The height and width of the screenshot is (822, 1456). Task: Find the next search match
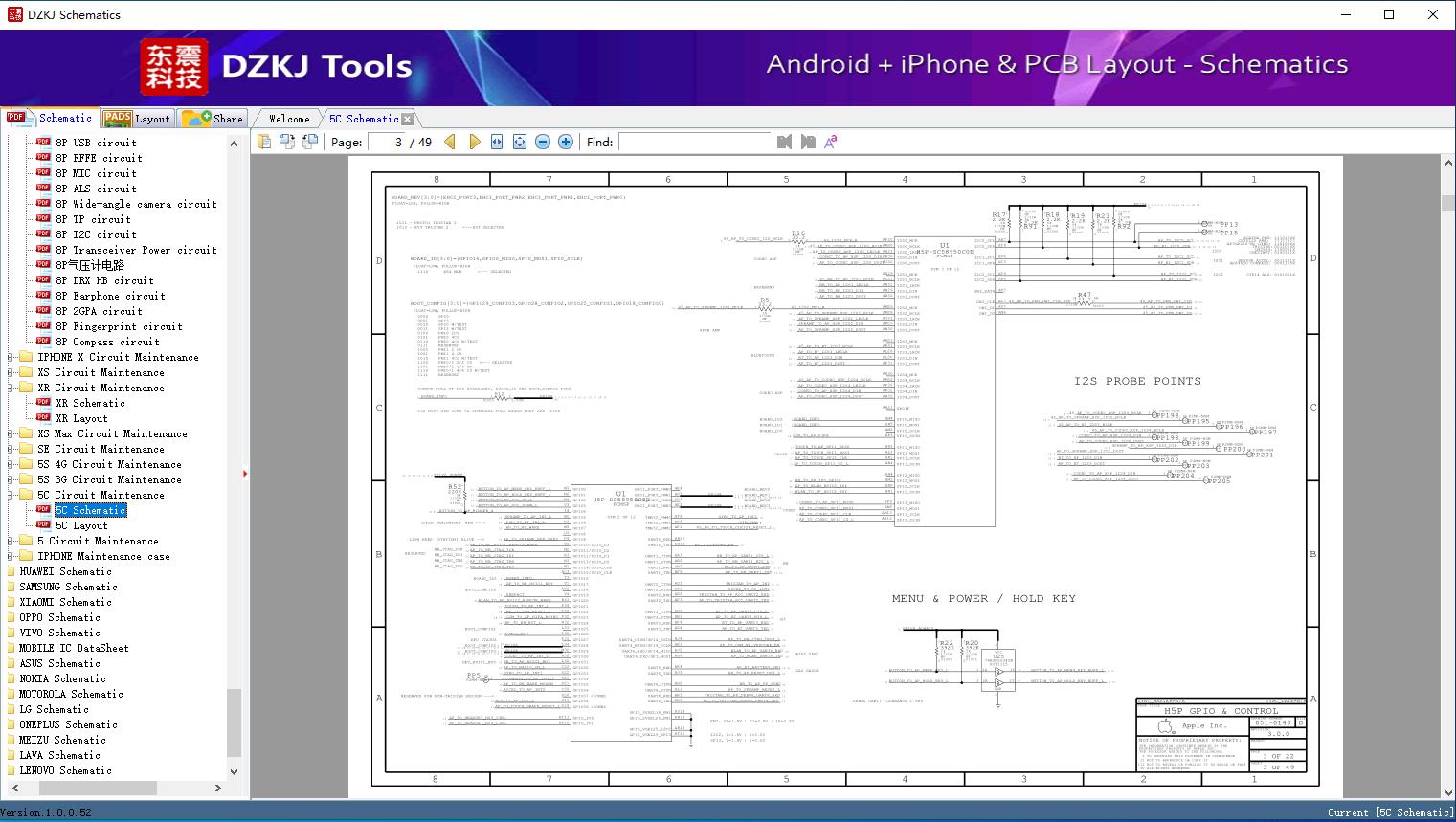point(808,142)
